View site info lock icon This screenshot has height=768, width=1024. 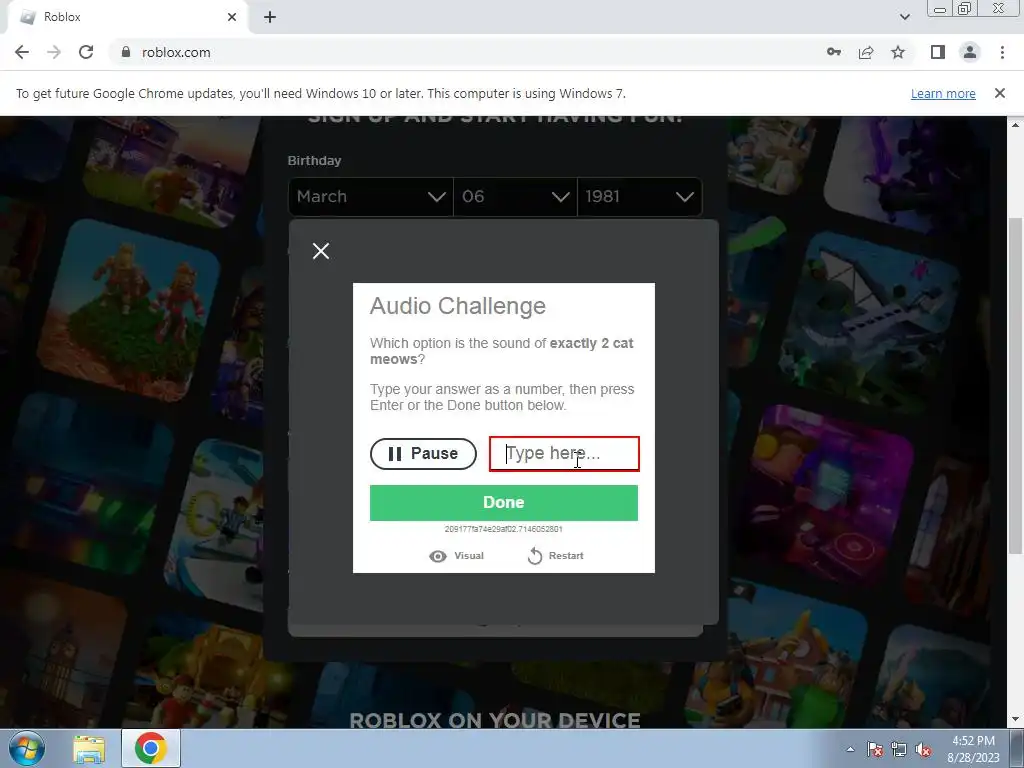126,52
